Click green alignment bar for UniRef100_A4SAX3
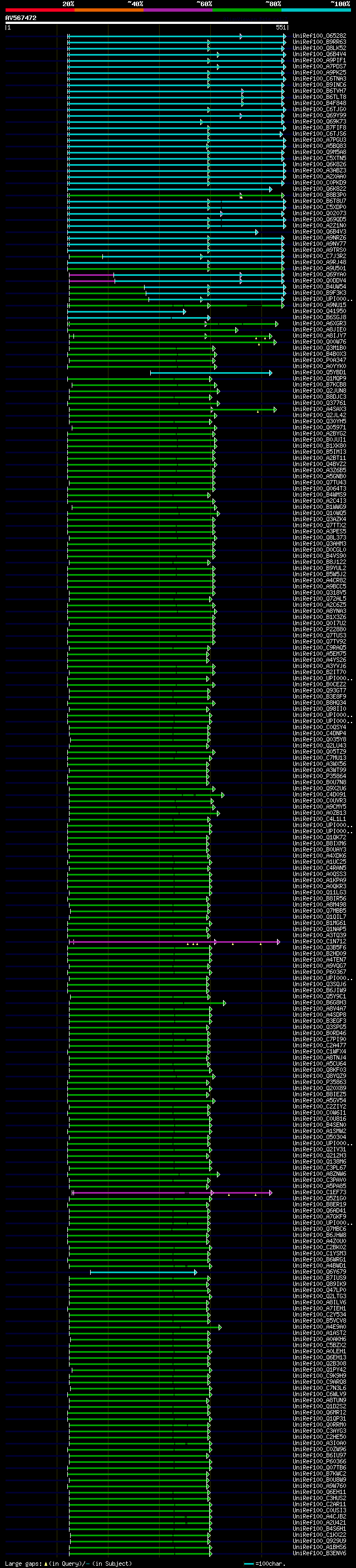 pos(173,409)
